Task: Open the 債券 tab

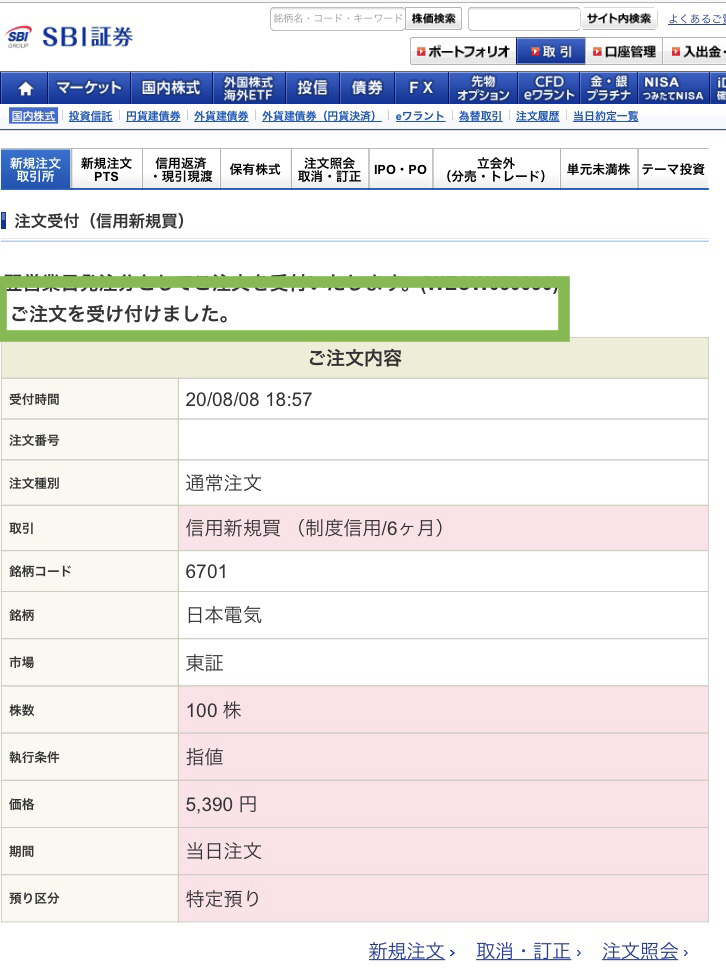Action: (367, 88)
